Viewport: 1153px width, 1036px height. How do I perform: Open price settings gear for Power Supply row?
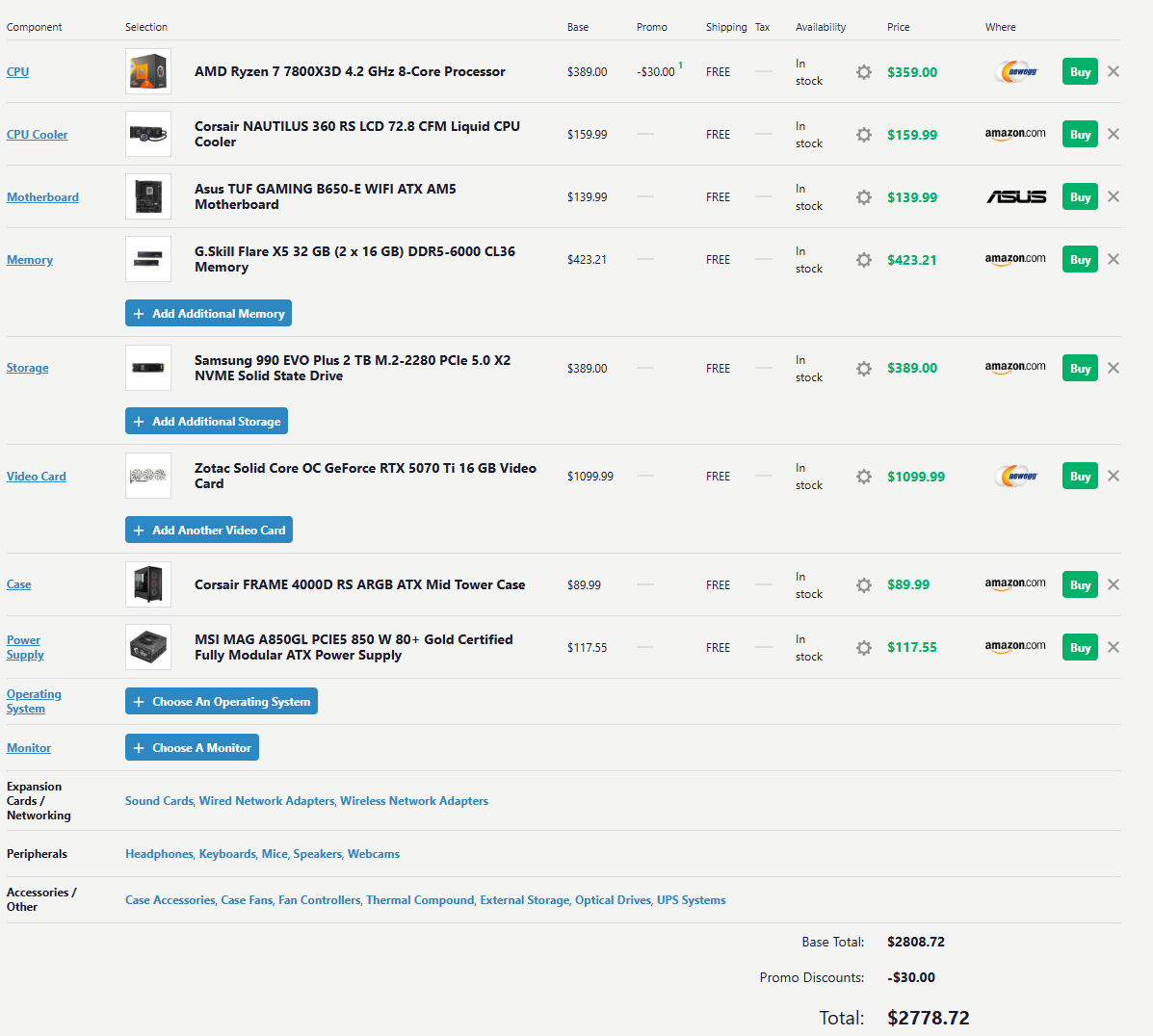[x=864, y=648]
